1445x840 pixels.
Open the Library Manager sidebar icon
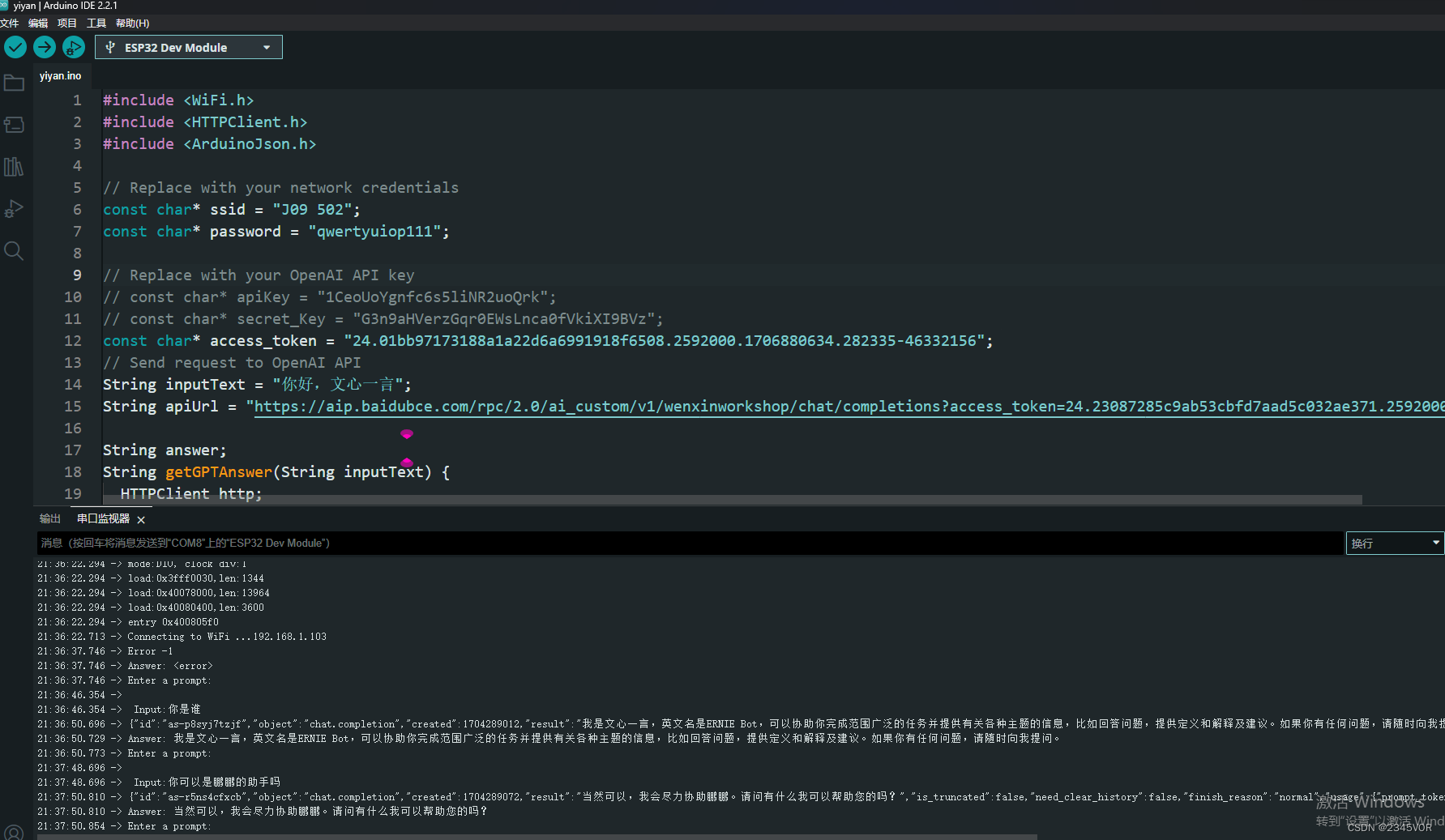[14, 167]
